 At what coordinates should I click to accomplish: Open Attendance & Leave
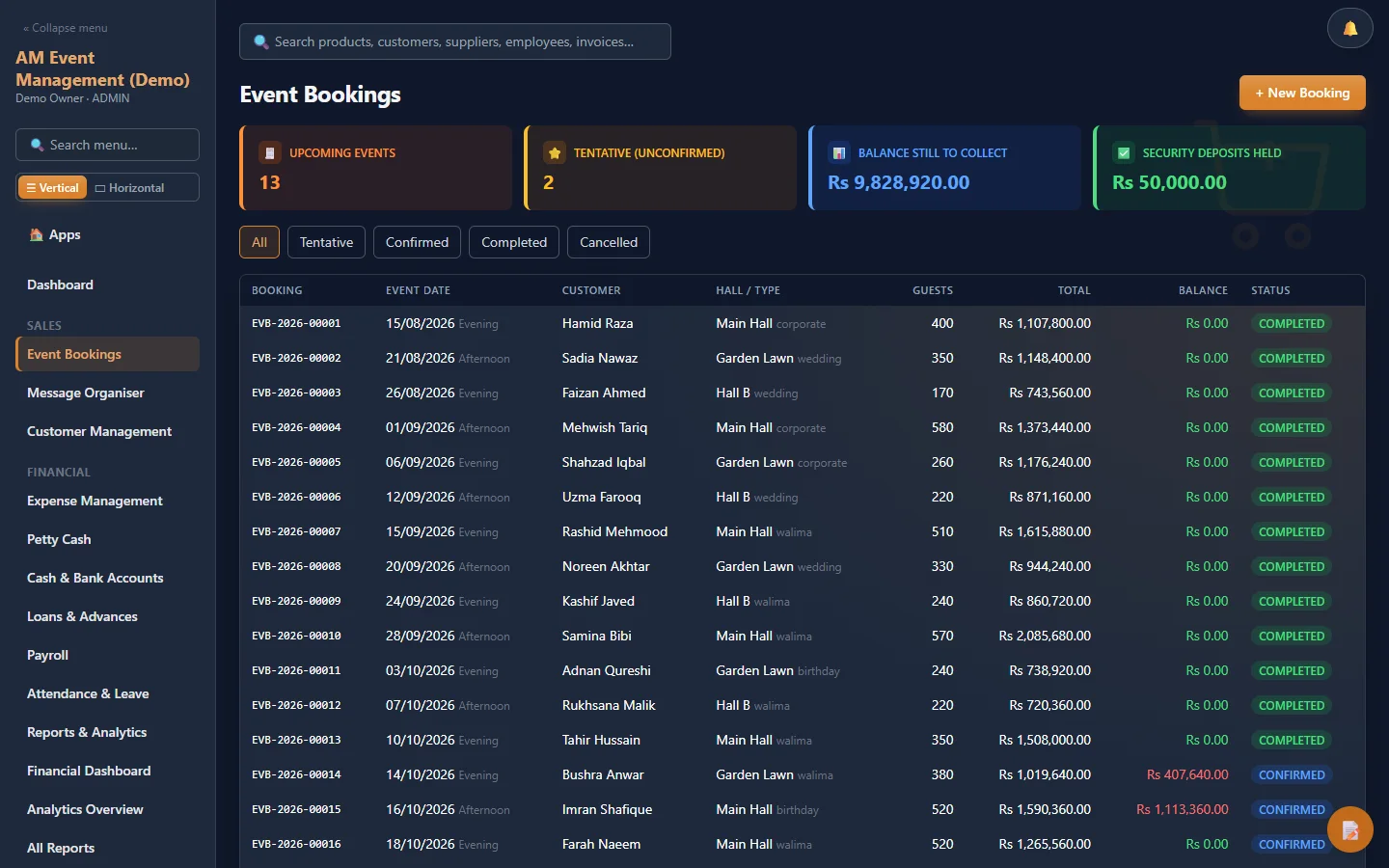pos(107,693)
